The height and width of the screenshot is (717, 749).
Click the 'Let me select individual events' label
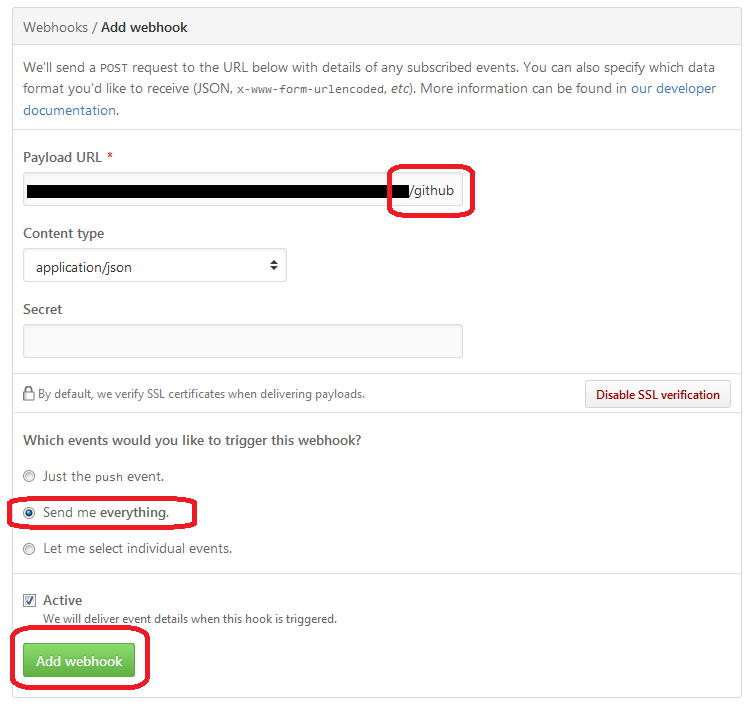point(138,549)
